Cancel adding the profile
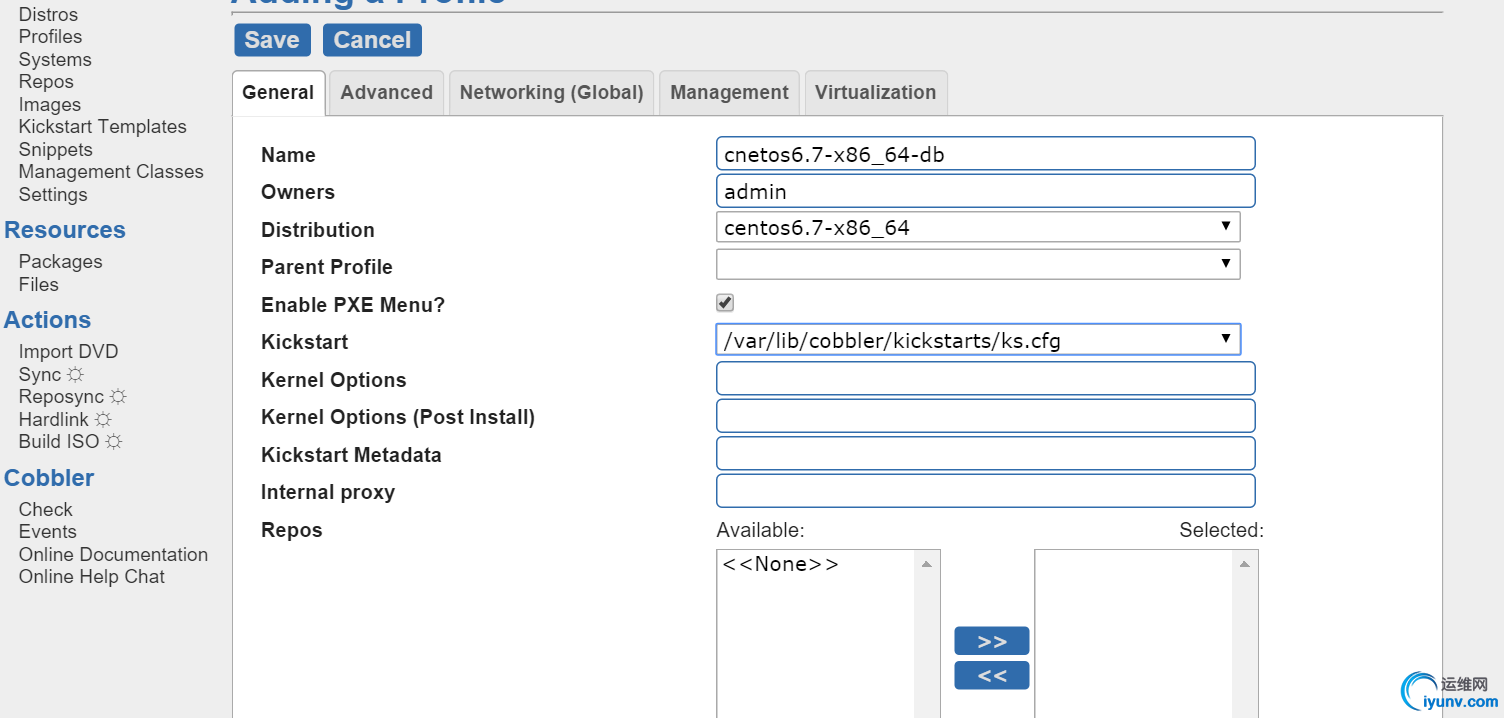 click(372, 40)
